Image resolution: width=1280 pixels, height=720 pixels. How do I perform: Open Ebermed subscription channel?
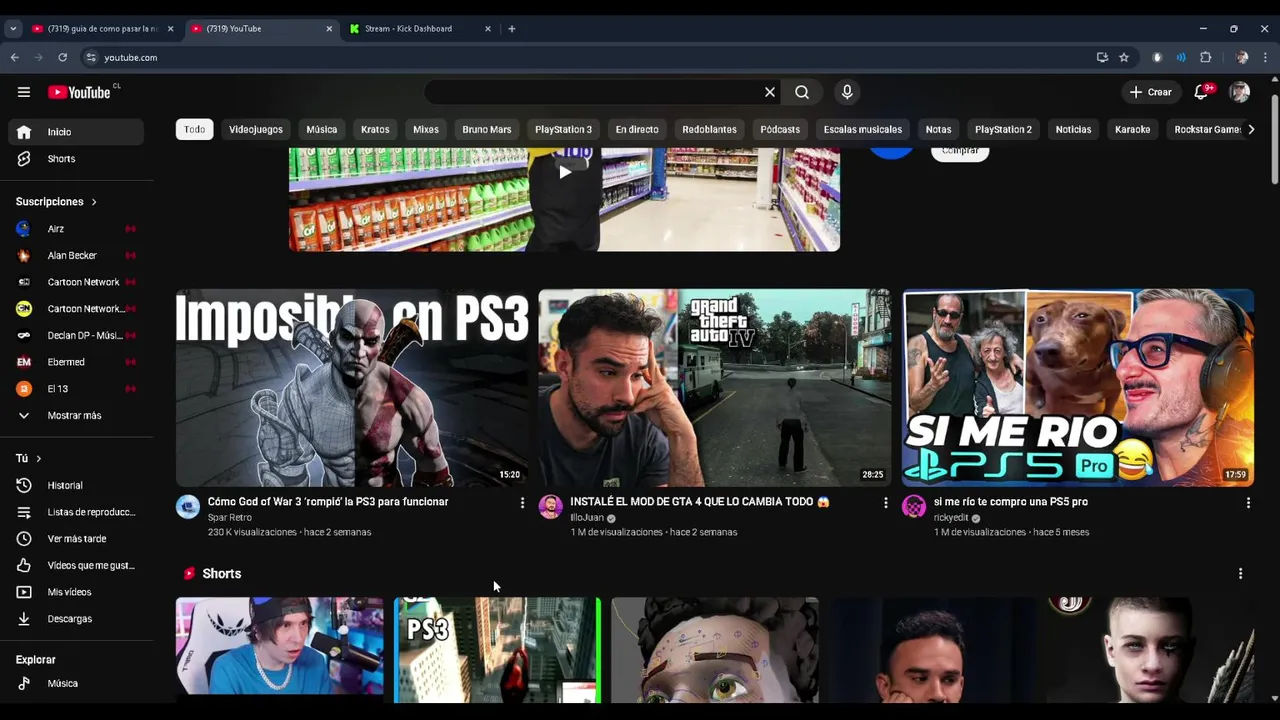pos(76,362)
